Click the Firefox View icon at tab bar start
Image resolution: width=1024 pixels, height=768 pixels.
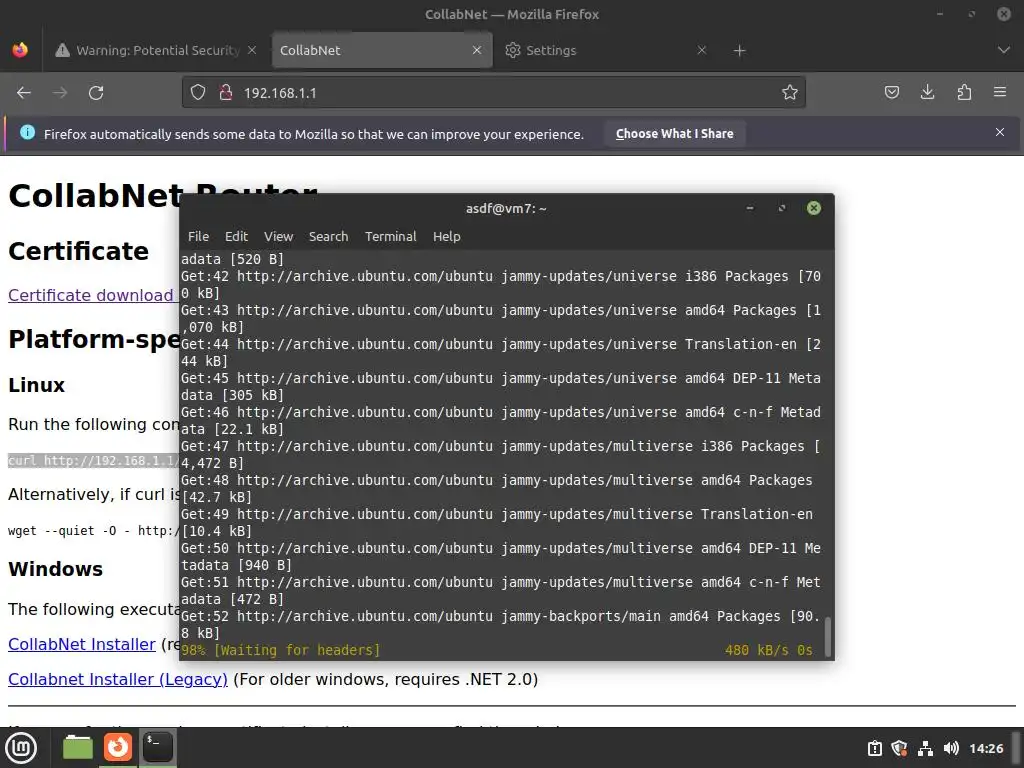coord(20,50)
